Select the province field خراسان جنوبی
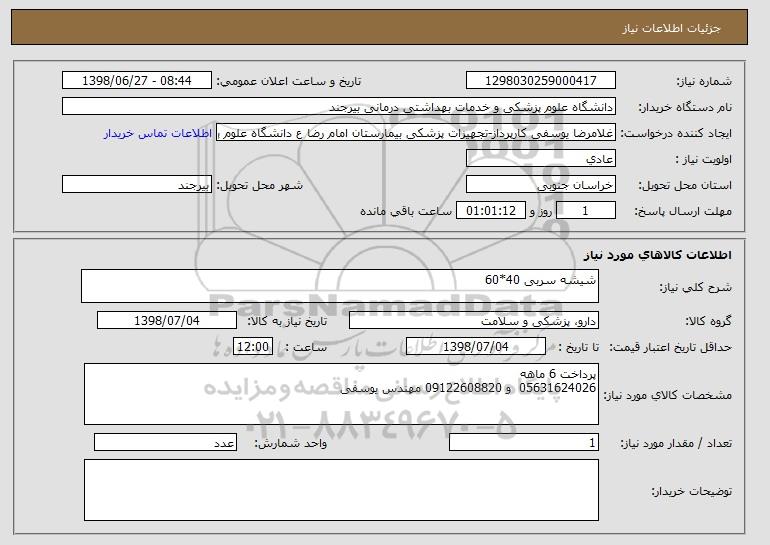This screenshot has height=545, width=770. (x=541, y=185)
